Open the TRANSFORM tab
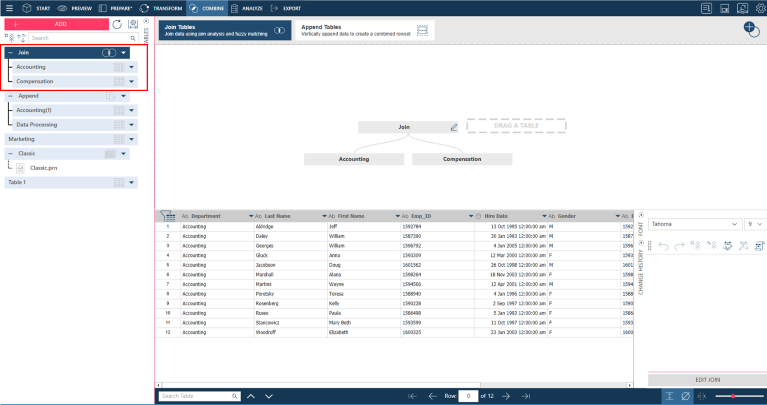This screenshot has width=767, height=405. click(x=161, y=8)
